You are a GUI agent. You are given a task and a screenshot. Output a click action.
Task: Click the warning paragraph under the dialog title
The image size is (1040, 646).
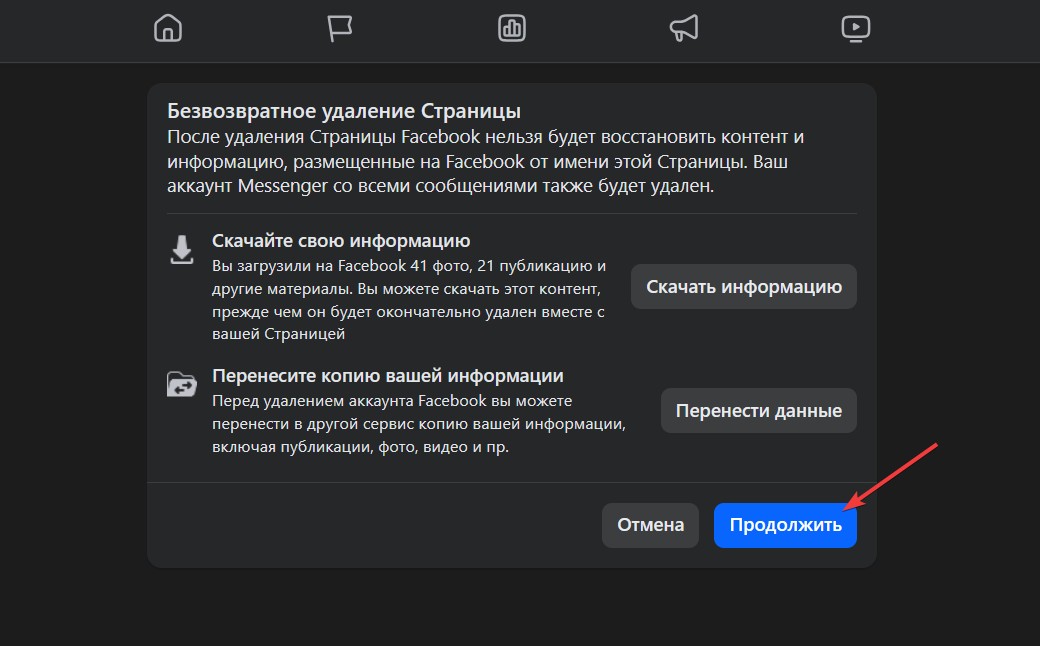[x=485, y=162]
